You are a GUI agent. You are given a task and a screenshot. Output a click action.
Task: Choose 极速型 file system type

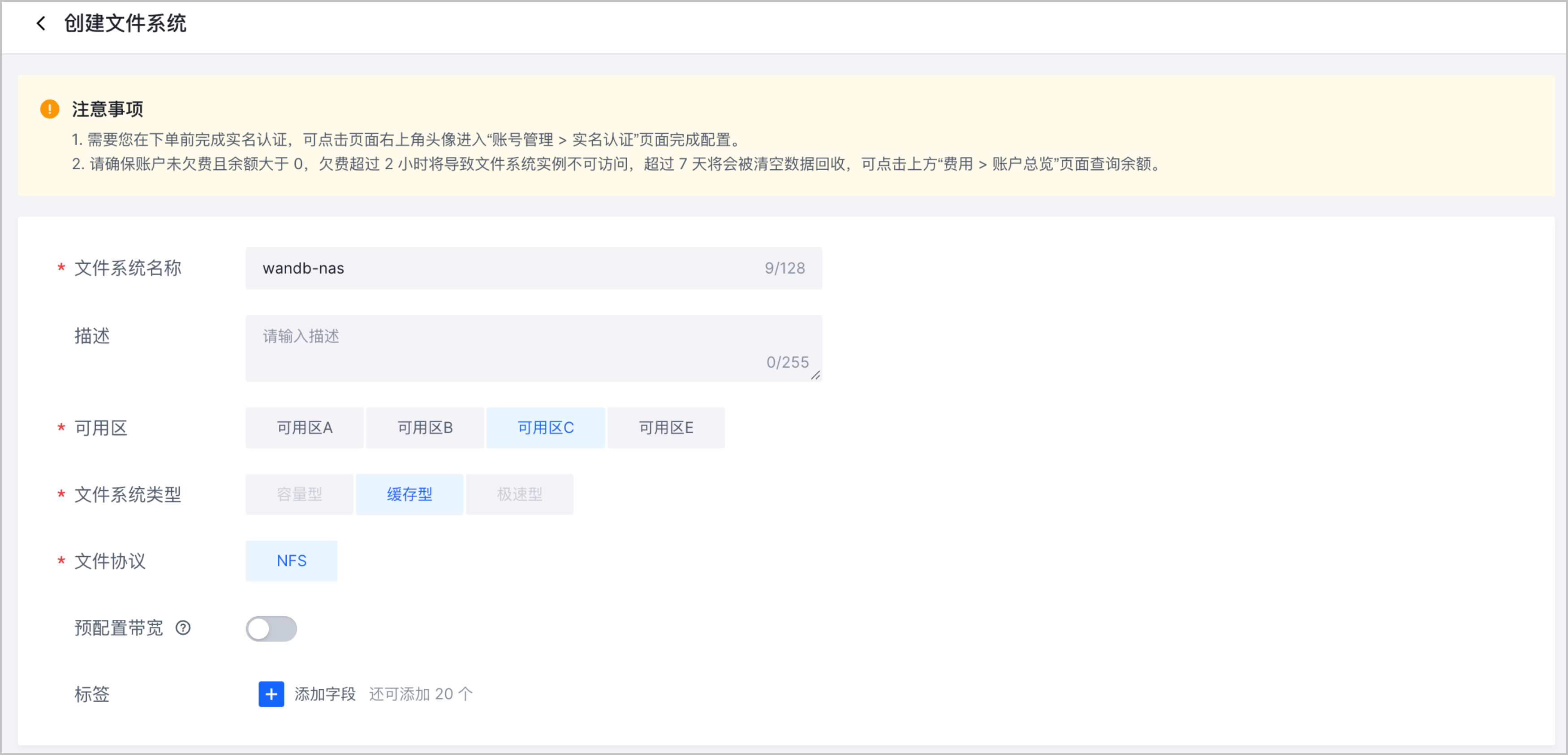tap(520, 494)
